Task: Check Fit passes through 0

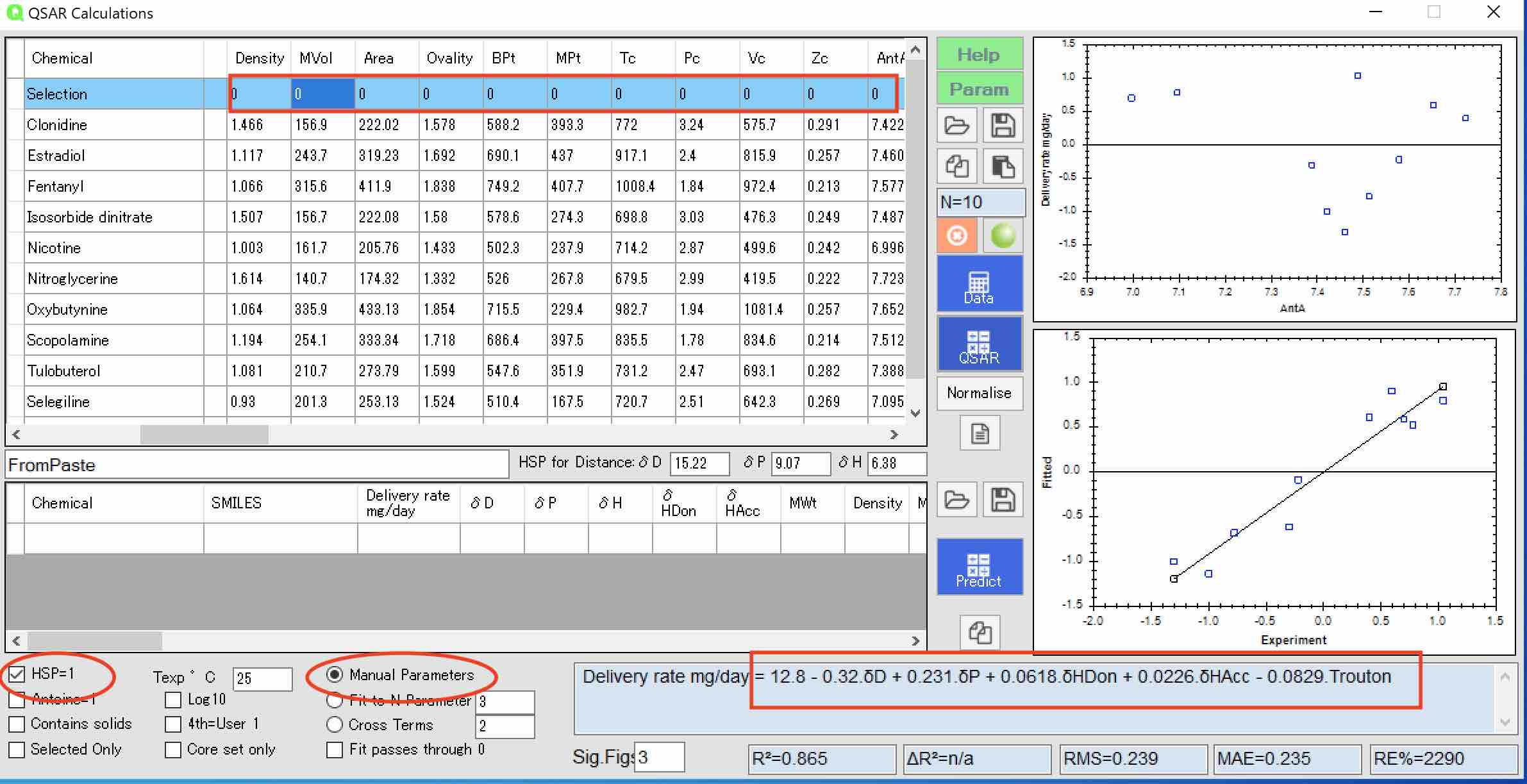Action: (x=335, y=749)
